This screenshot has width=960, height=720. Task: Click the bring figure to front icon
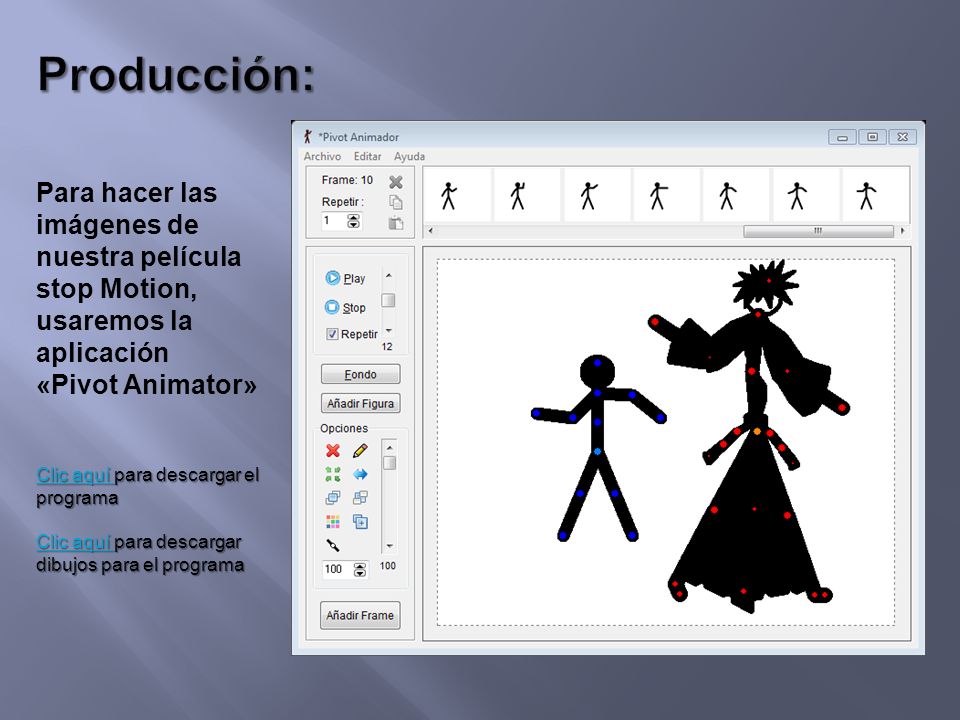pyautogui.click(x=332, y=498)
